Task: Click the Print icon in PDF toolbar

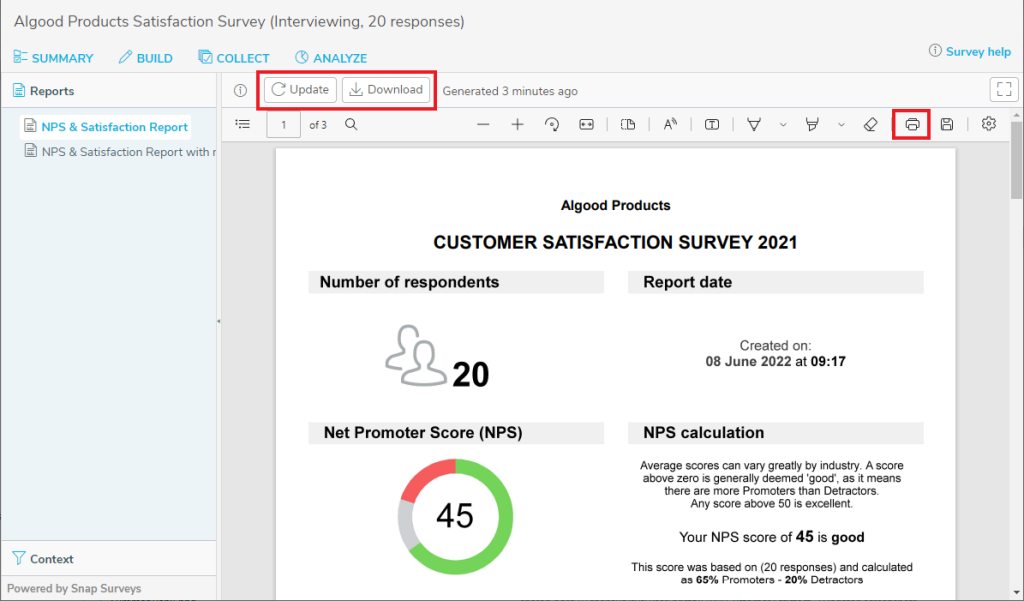Action: click(911, 125)
